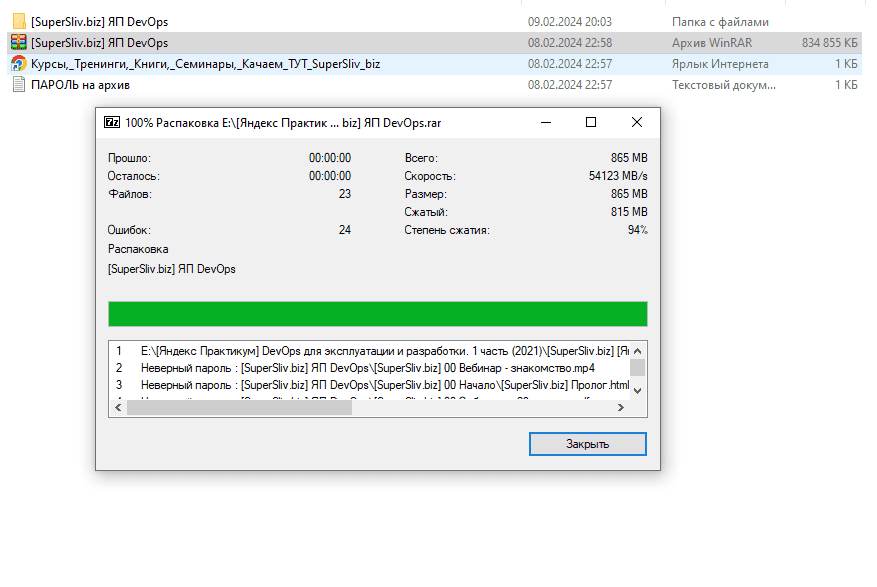Close the dialog using the title bar X
Image resolution: width=877 pixels, height=587 pixels.
pos(637,122)
